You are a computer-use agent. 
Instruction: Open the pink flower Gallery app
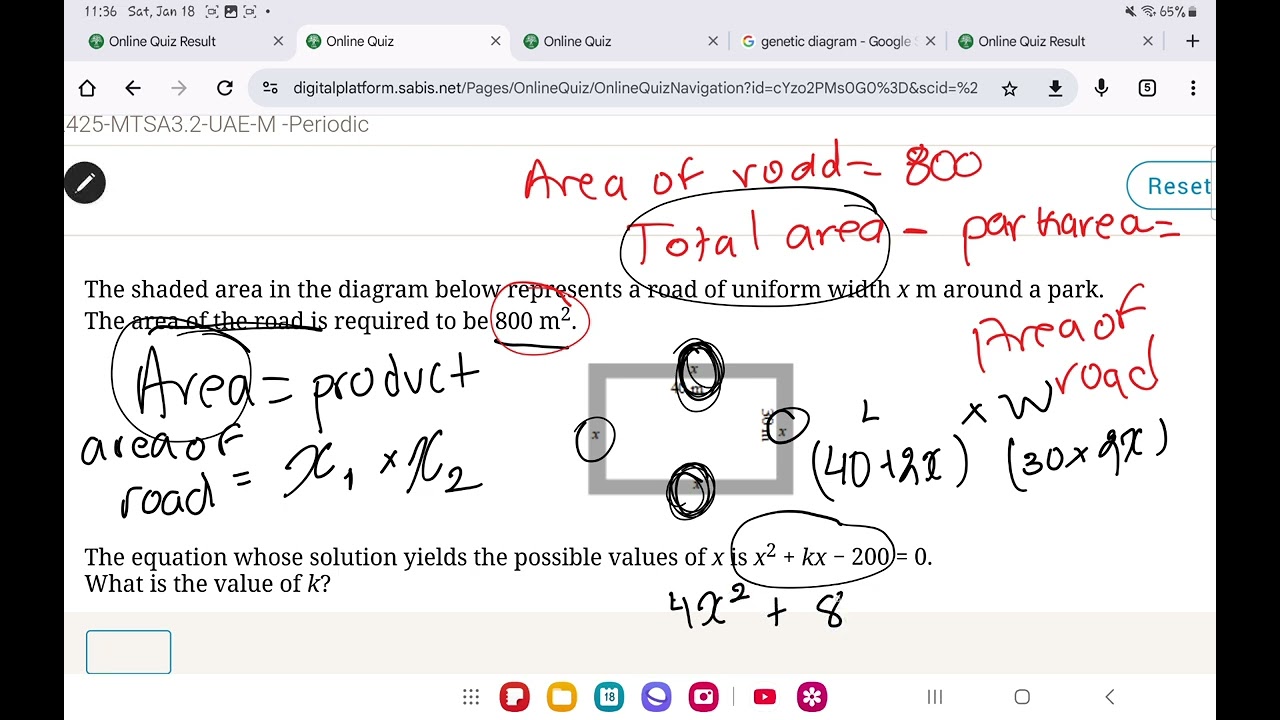812,697
